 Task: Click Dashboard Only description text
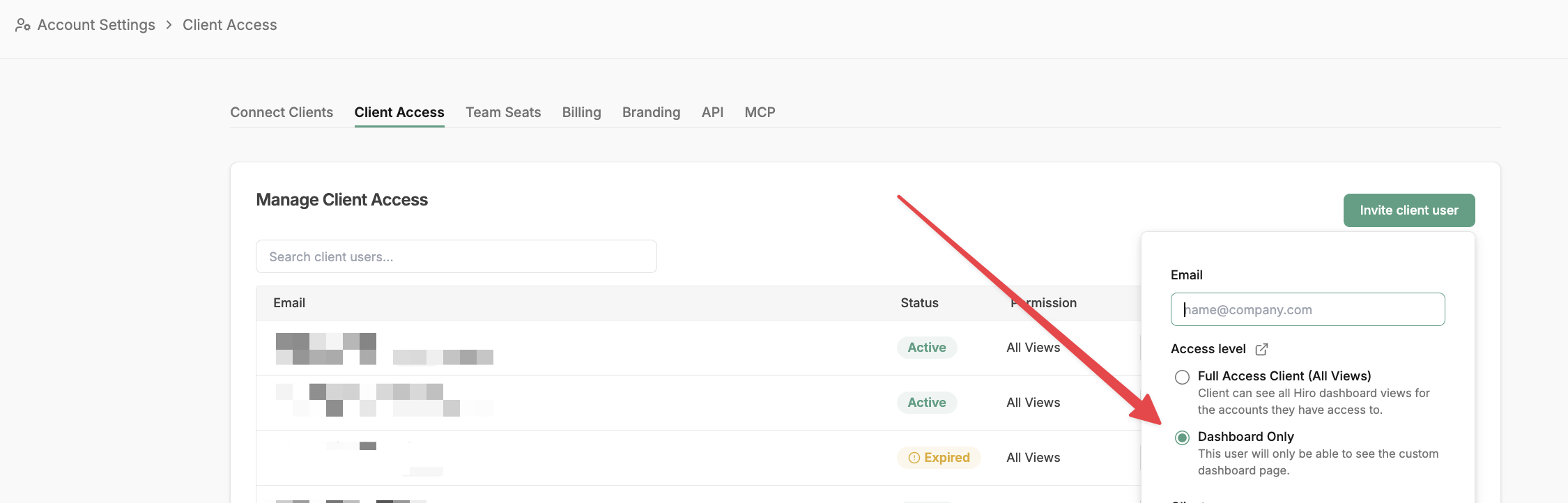coord(1318,462)
